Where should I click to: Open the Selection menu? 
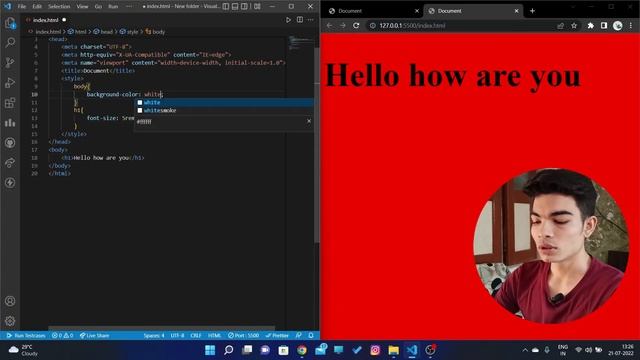[x=59, y=7]
